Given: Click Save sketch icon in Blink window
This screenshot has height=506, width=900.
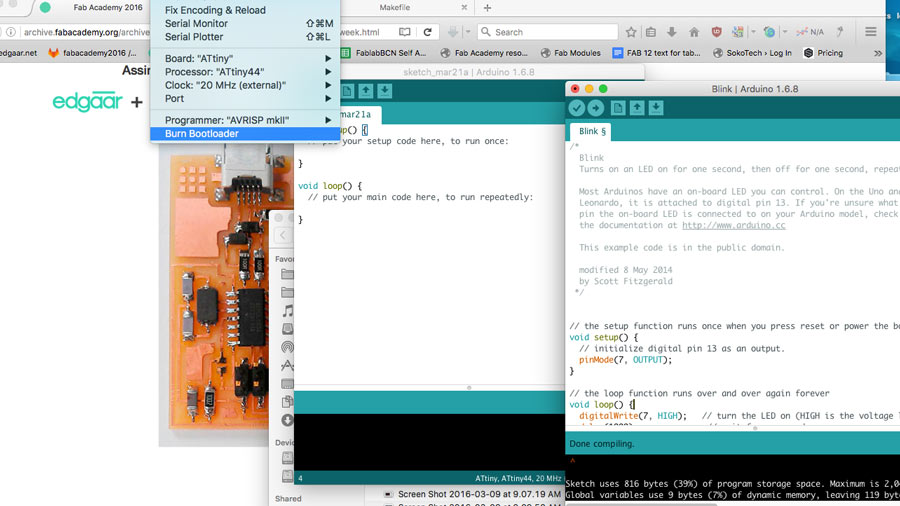Looking at the screenshot, I should (655, 108).
